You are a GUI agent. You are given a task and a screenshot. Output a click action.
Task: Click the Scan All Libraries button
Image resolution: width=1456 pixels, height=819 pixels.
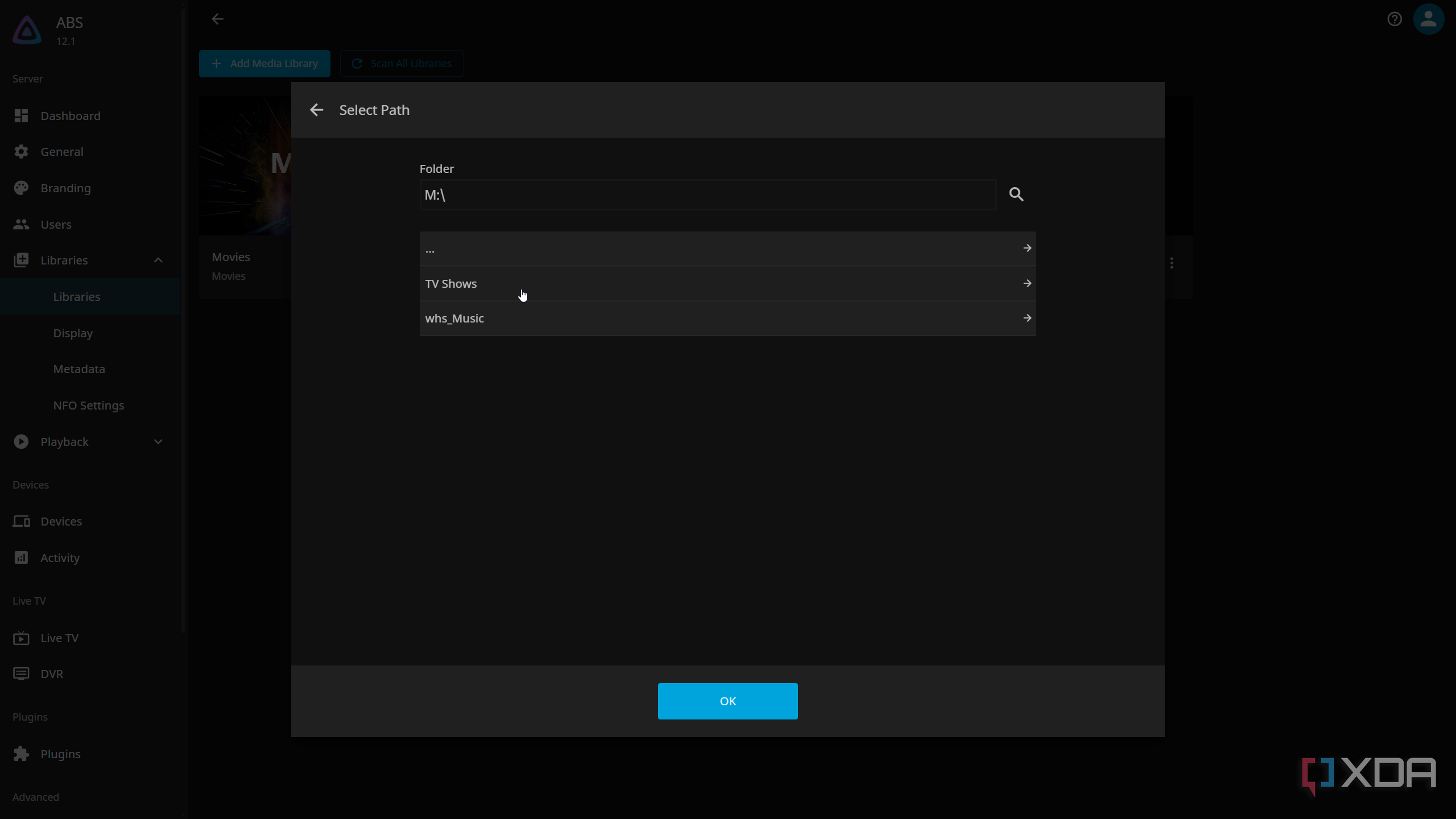pyautogui.click(x=402, y=64)
